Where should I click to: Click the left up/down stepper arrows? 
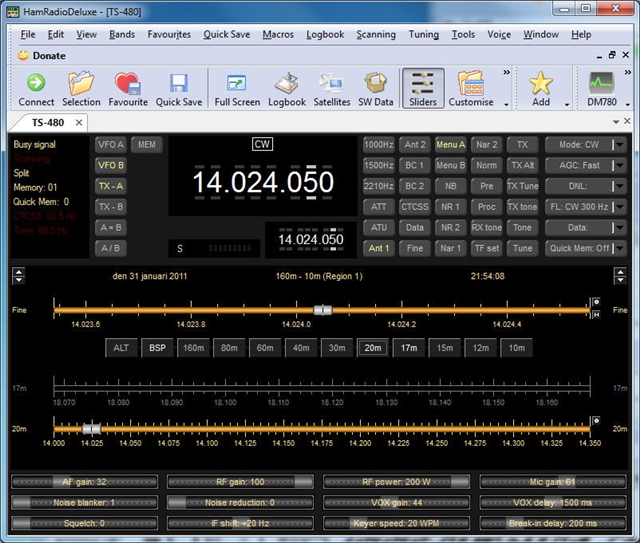pos(19,276)
